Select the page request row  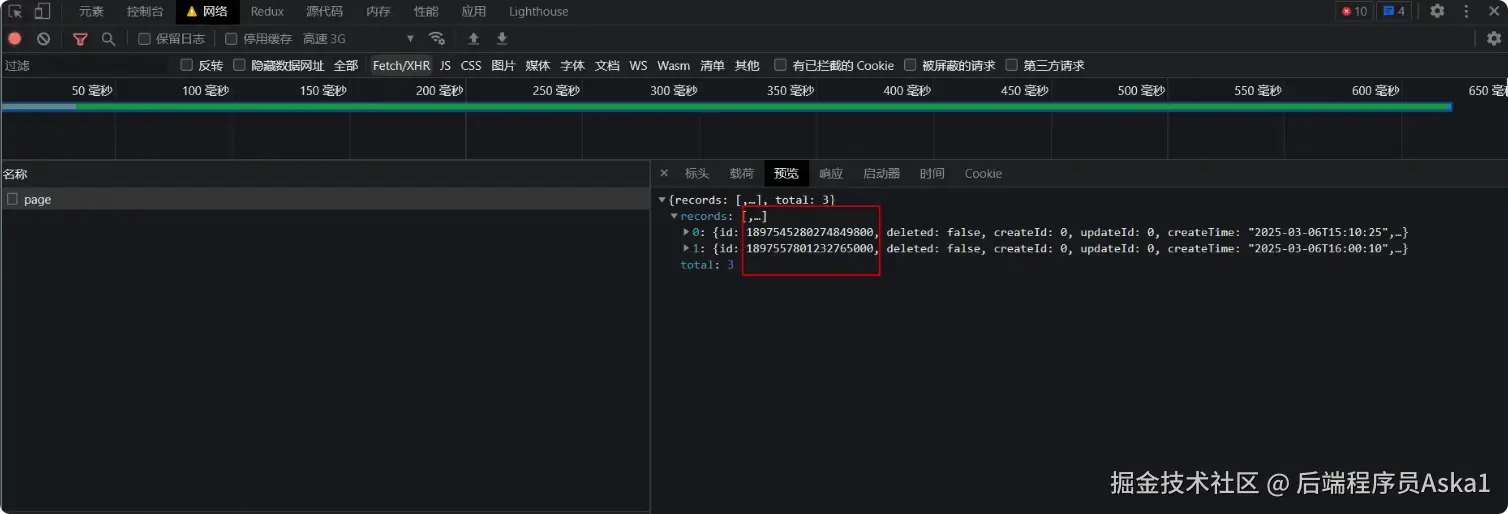coord(325,199)
